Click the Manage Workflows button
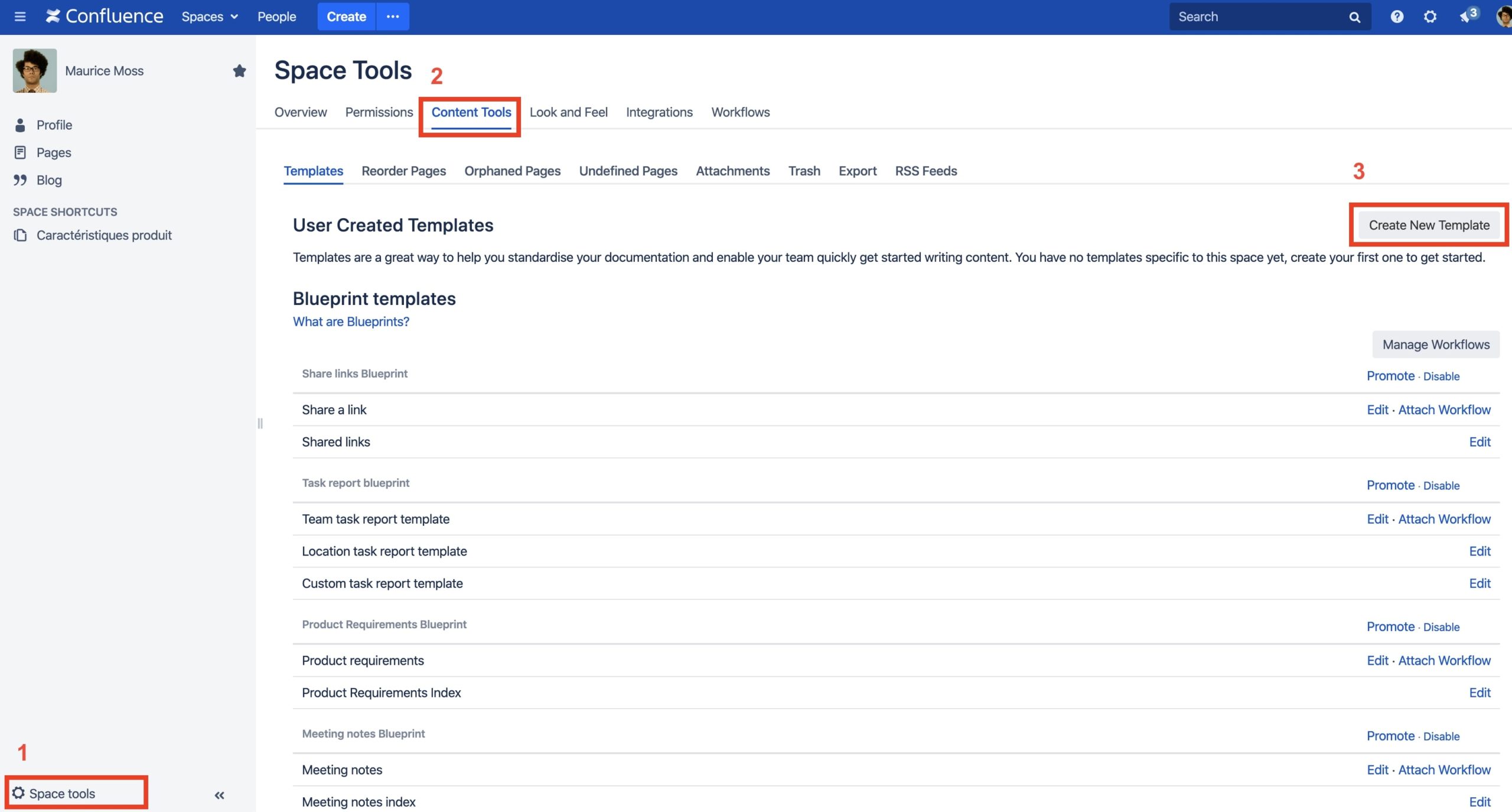The height and width of the screenshot is (812, 1512). pos(1436,345)
